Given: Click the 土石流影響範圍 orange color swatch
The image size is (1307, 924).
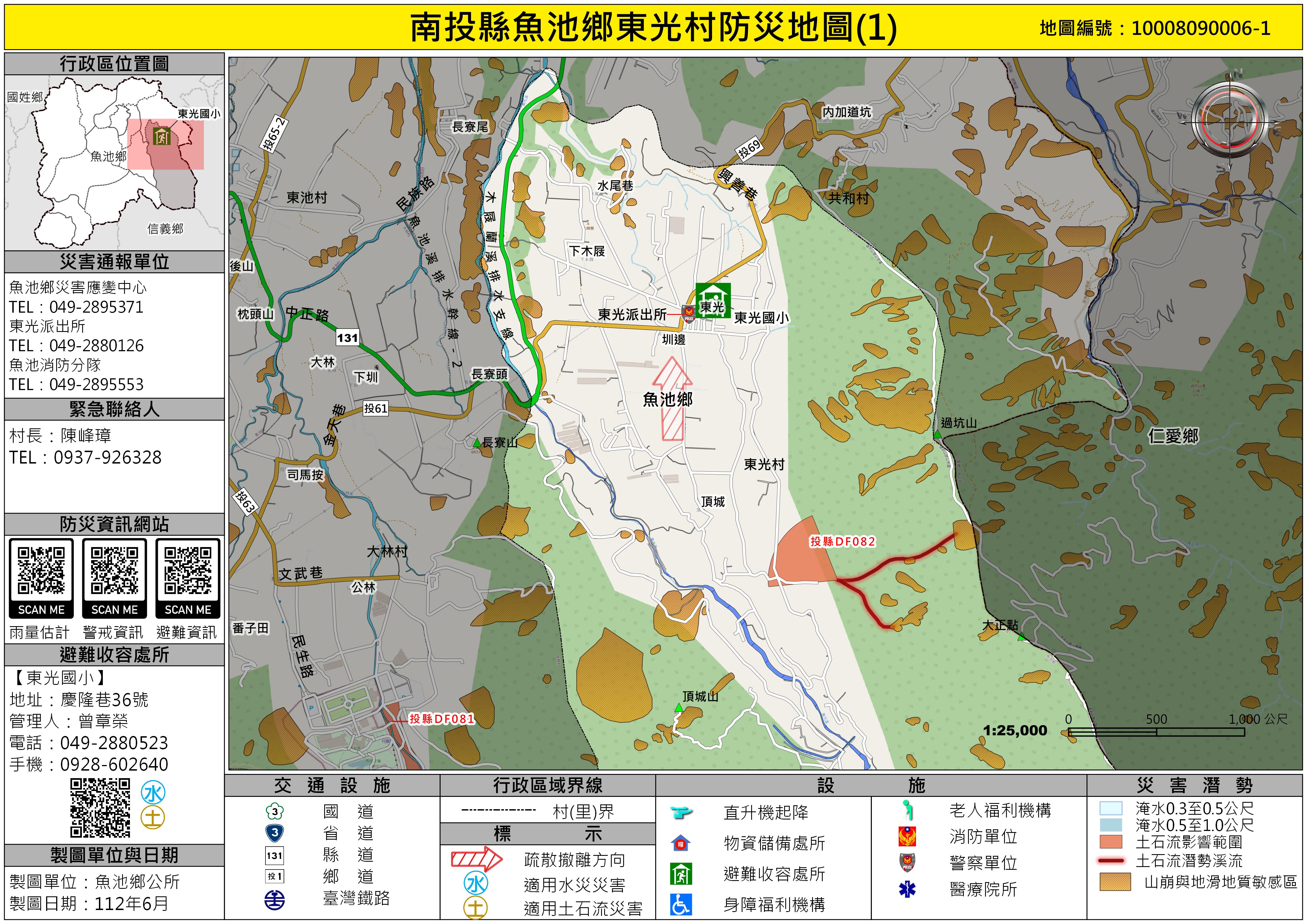Looking at the screenshot, I should (1111, 842).
